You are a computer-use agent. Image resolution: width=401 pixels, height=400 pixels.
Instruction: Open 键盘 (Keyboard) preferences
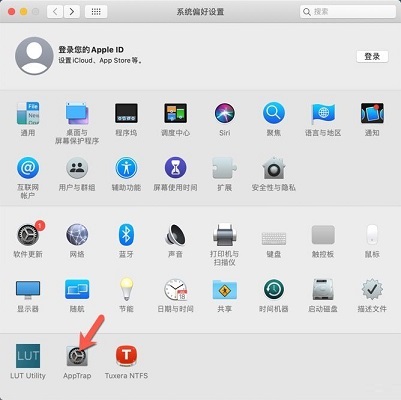[274, 238]
